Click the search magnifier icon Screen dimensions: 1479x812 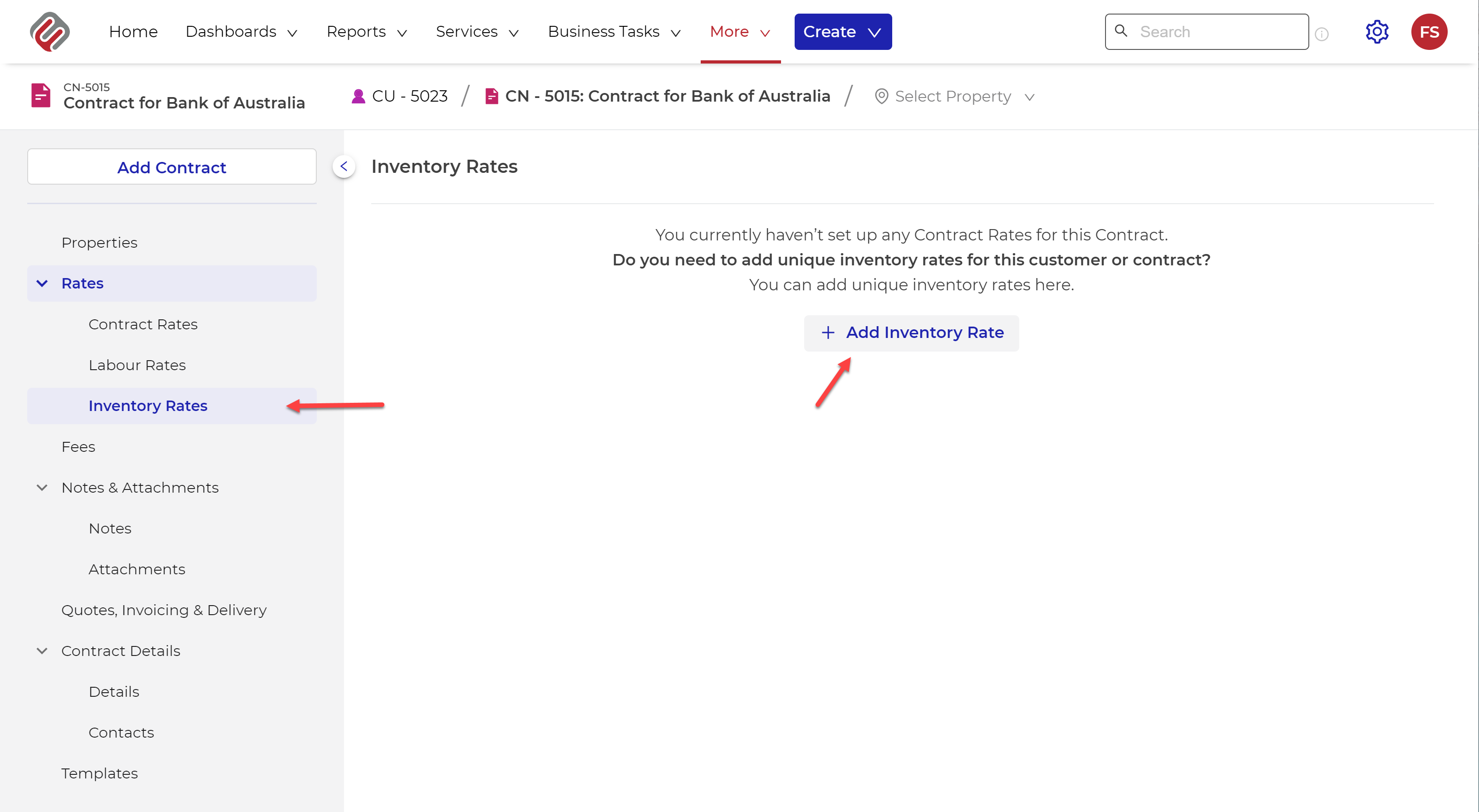coord(1120,30)
